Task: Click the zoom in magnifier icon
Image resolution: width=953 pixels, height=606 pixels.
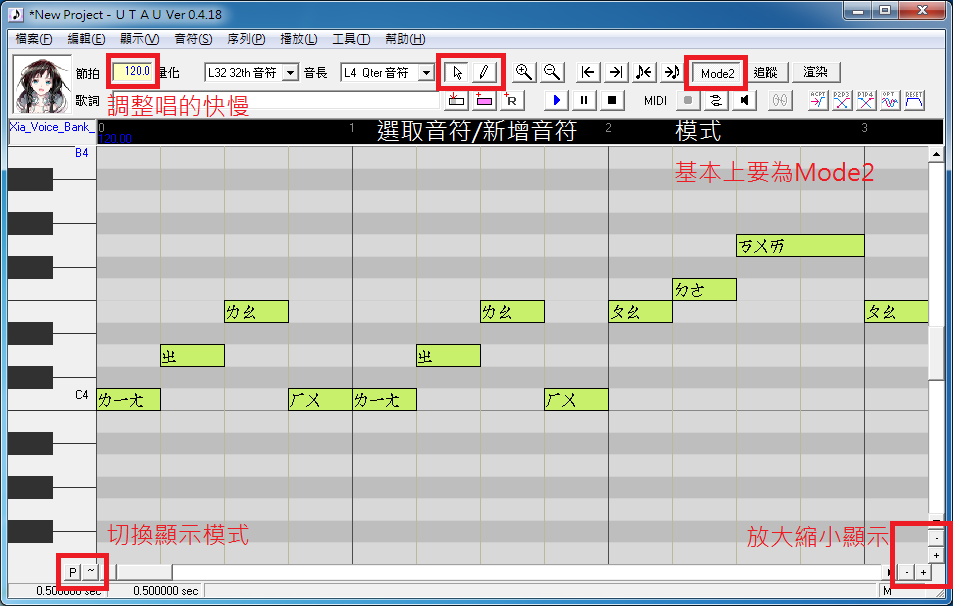Action: 524,72
